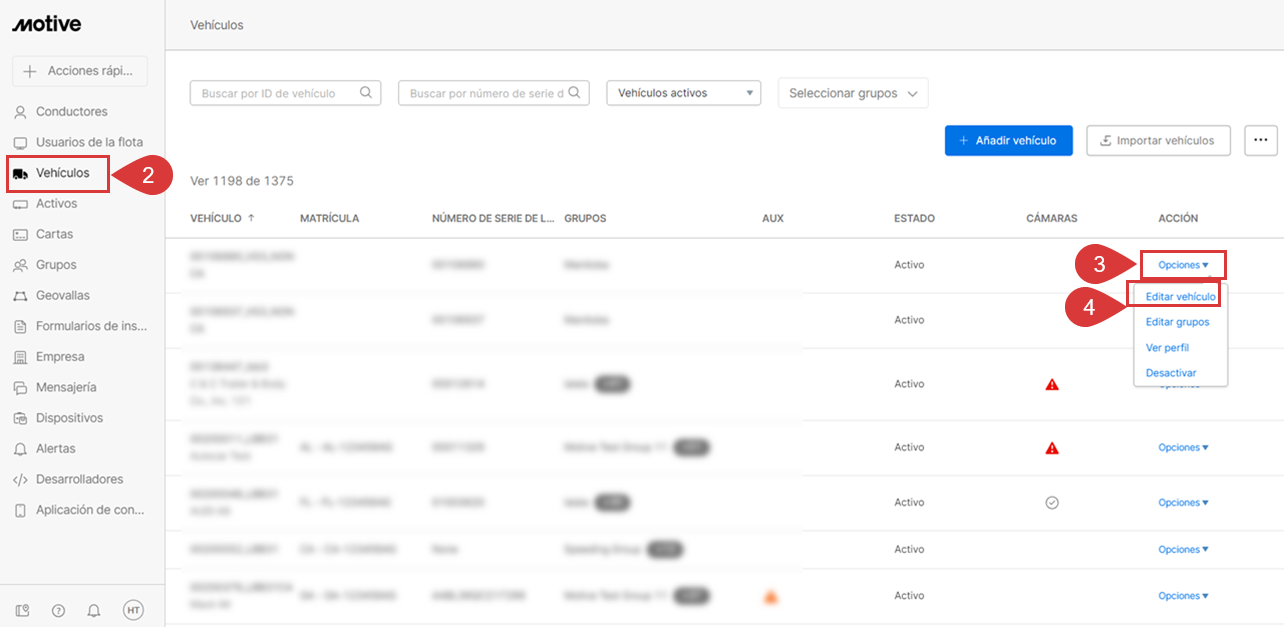Click the Alertas bell icon in sidebar
The image size is (1284, 627).
click(20, 449)
